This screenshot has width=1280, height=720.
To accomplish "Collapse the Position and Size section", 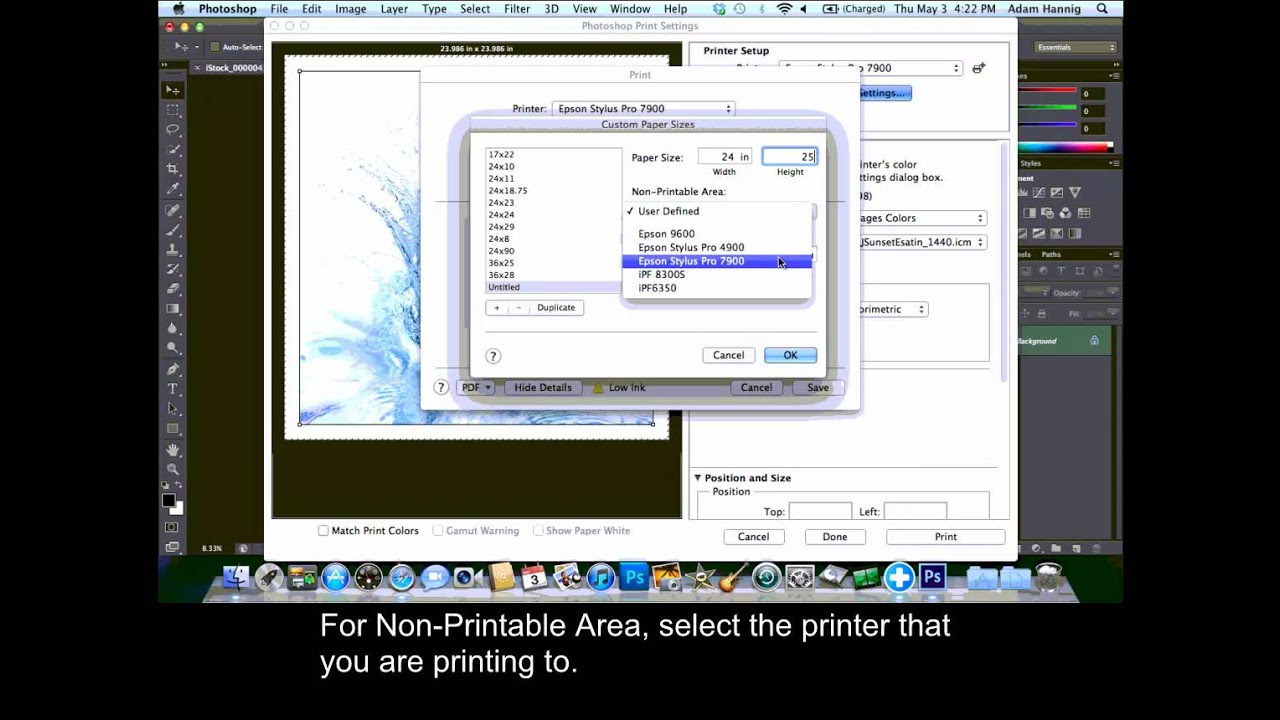I will 698,478.
